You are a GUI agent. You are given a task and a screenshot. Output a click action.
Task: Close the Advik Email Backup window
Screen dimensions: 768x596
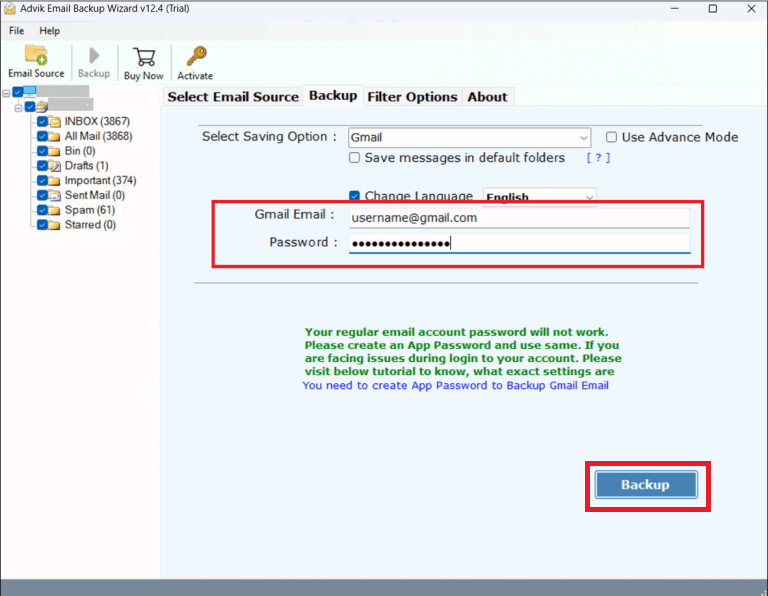[x=751, y=9]
